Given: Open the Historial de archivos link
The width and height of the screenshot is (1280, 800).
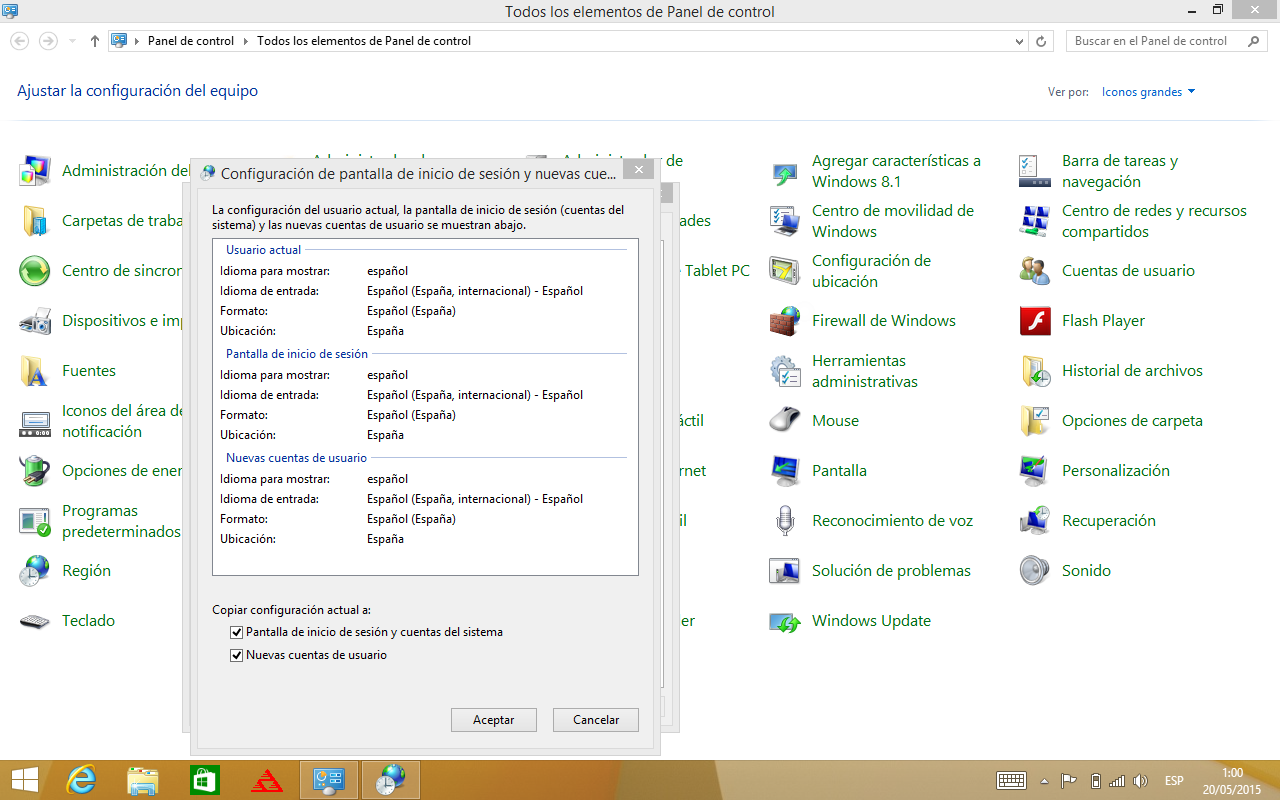Looking at the screenshot, I should point(1132,371).
